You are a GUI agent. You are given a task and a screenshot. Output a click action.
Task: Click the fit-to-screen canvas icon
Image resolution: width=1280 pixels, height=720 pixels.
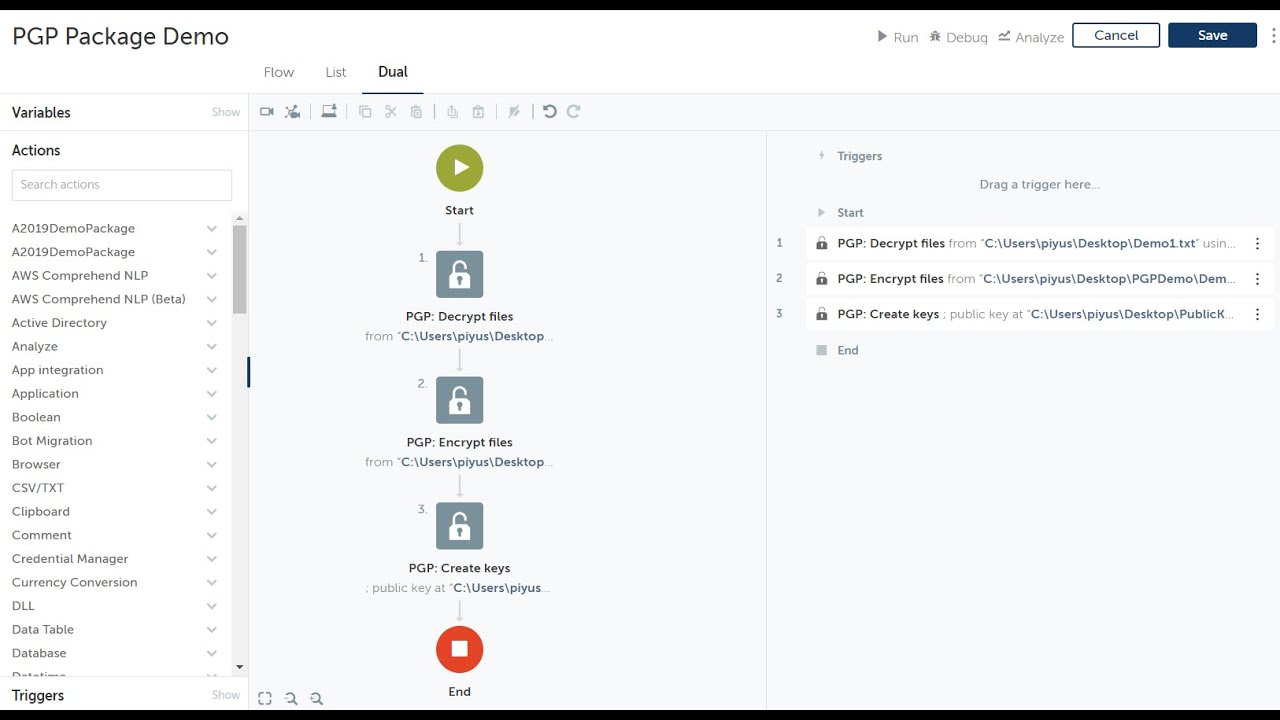click(x=265, y=699)
